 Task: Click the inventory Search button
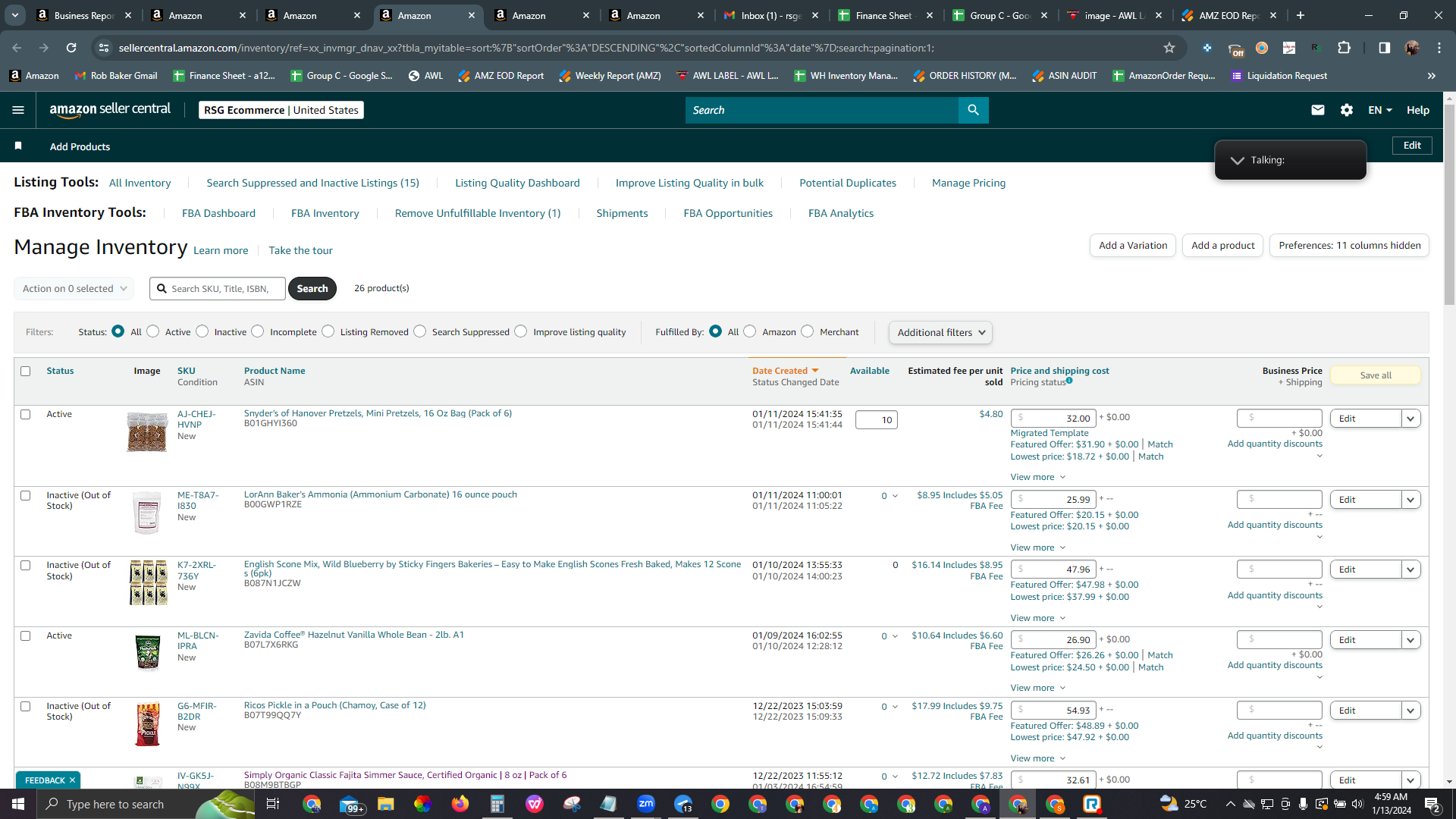312,288
